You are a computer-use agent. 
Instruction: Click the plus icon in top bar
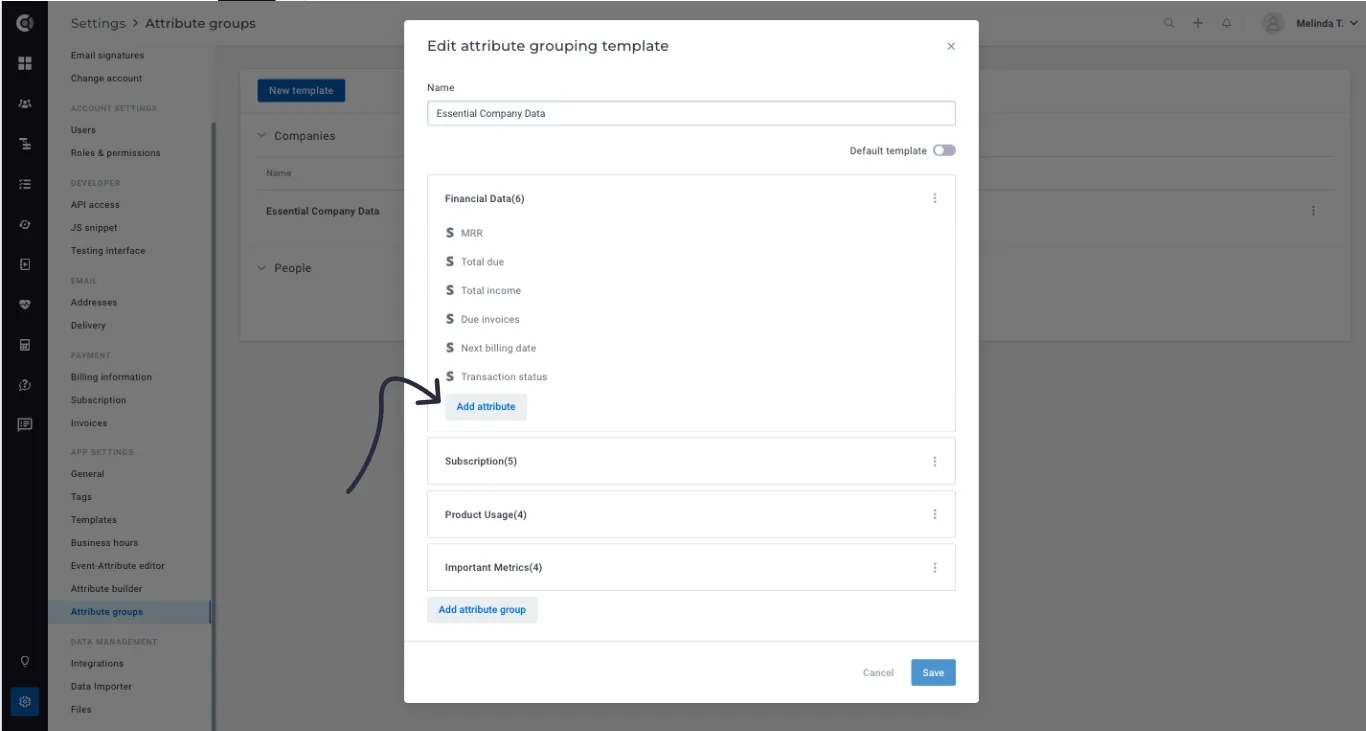[x=1198, y=23]
